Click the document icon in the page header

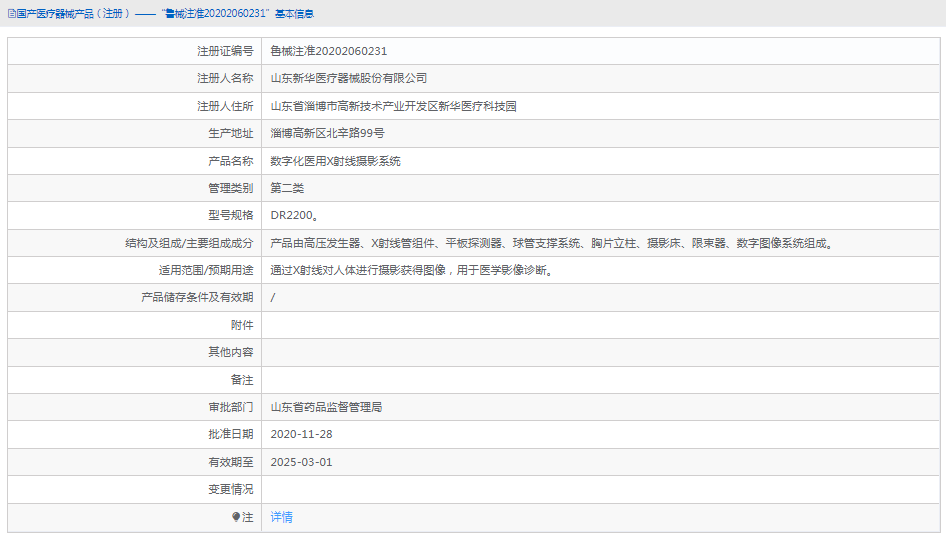tap(11, 13)
